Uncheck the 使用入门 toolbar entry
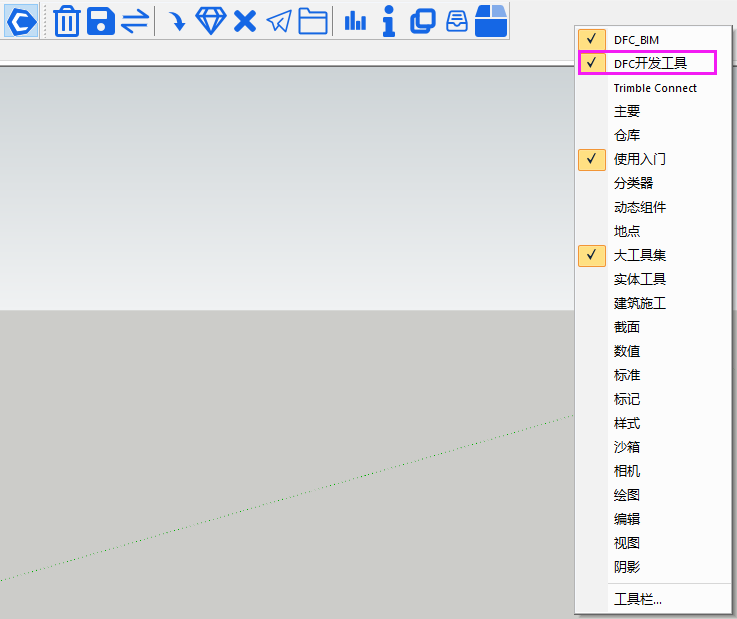The height and width of the screenshot is (619, 737). pyautogui.click(x=639, y=159)
